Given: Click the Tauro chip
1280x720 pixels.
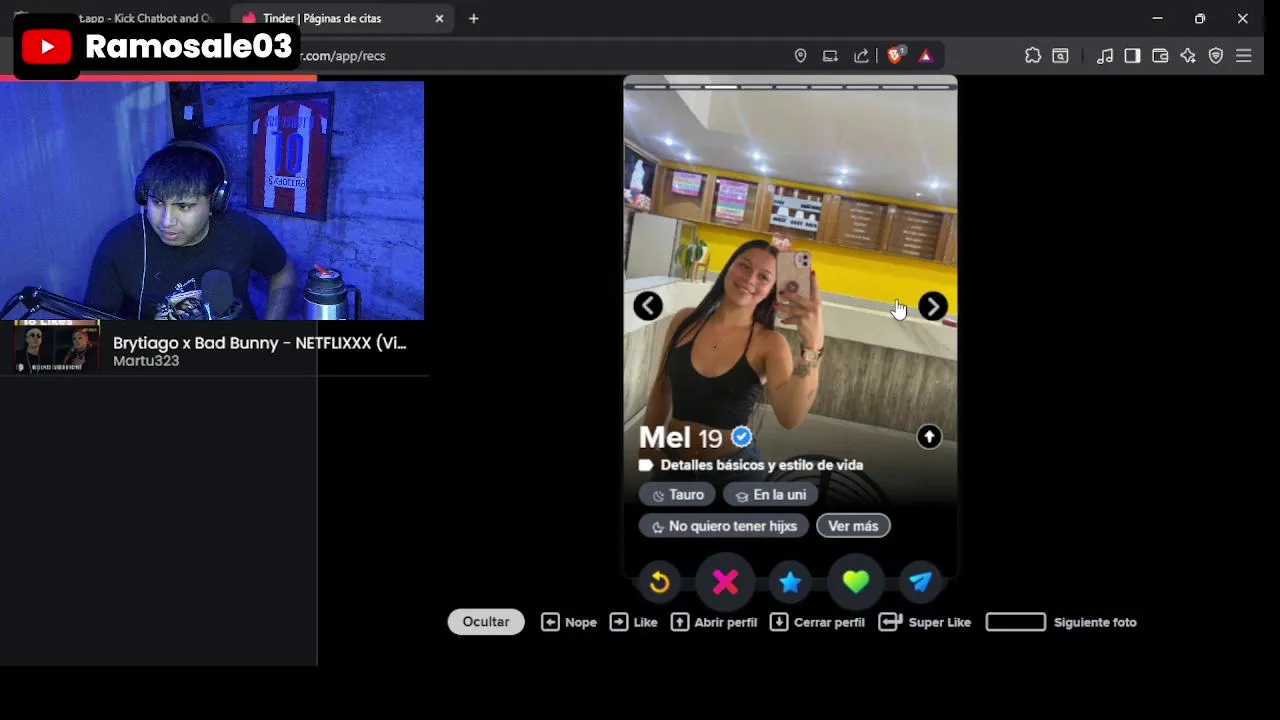Looking at the screenshot, I should [677, 495].
